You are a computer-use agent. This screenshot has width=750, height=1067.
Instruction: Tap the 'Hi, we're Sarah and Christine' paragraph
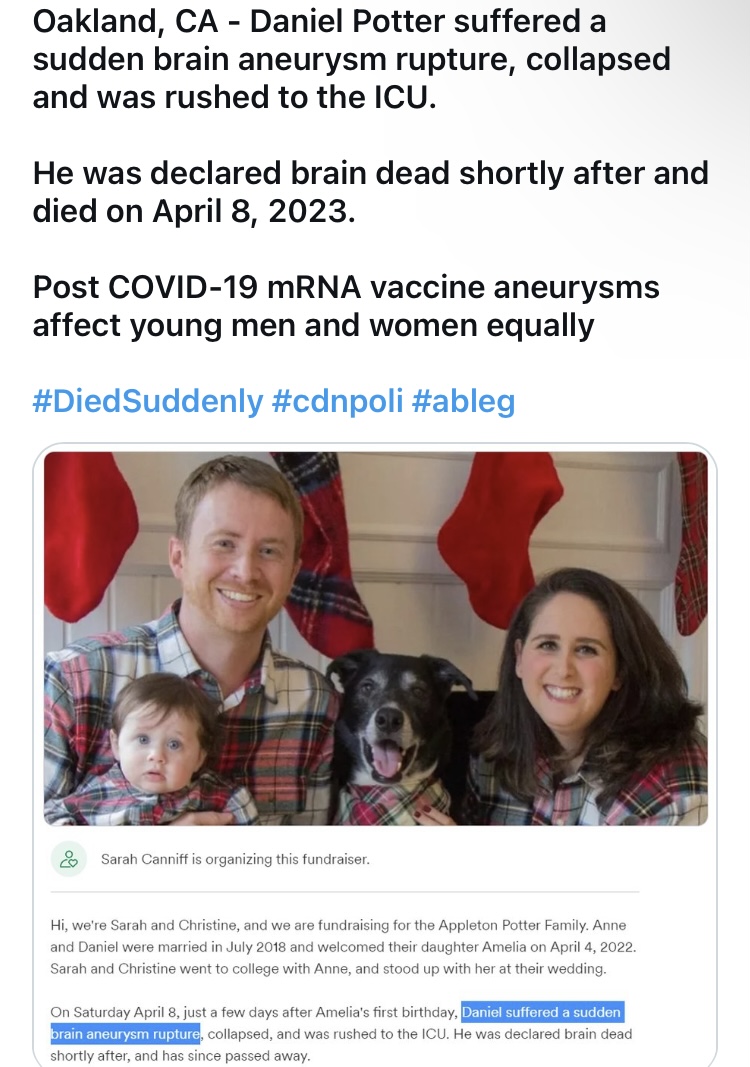(x=339, y=947)
